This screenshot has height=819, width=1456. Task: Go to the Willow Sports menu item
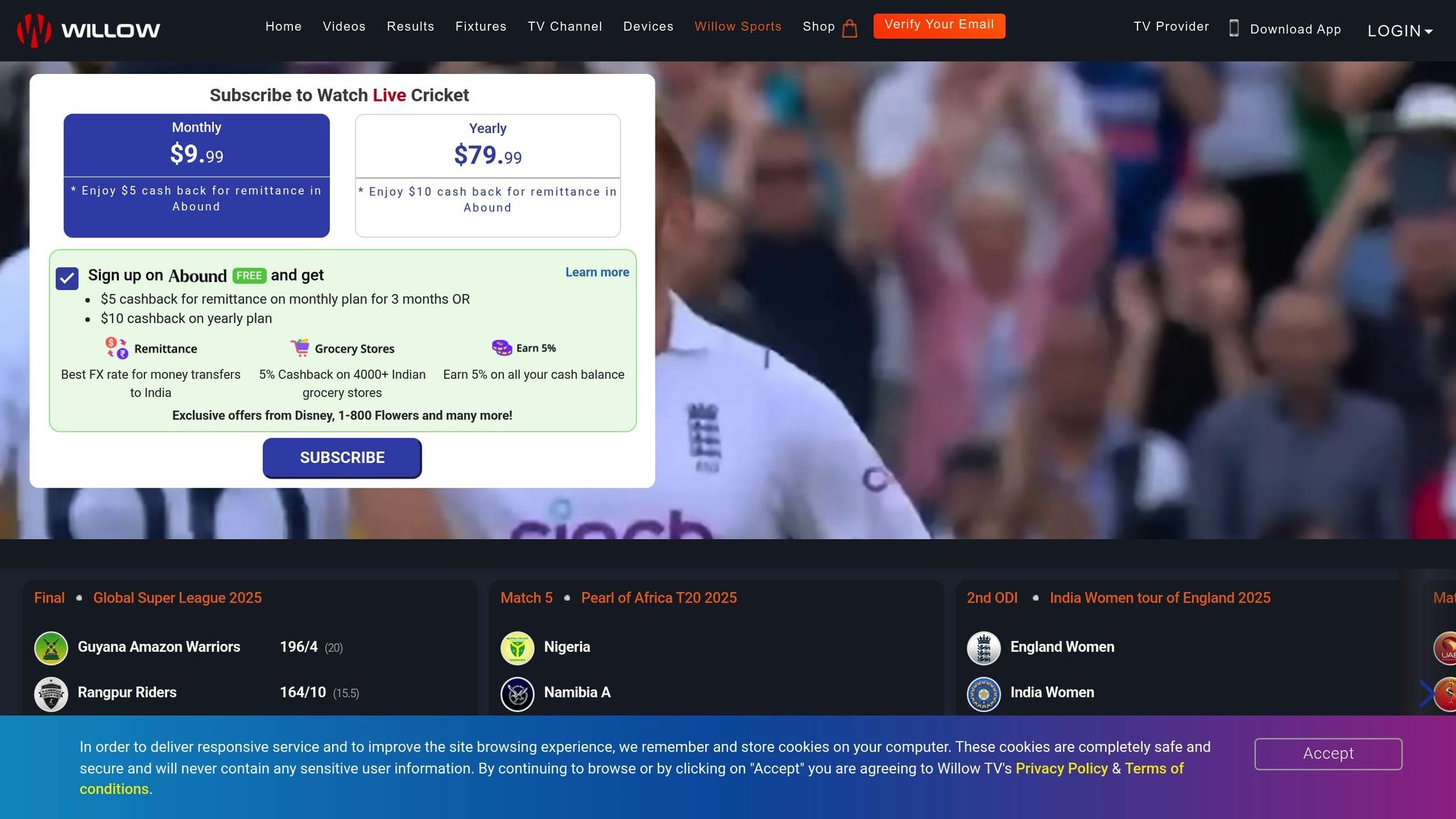tap(738, 26)
